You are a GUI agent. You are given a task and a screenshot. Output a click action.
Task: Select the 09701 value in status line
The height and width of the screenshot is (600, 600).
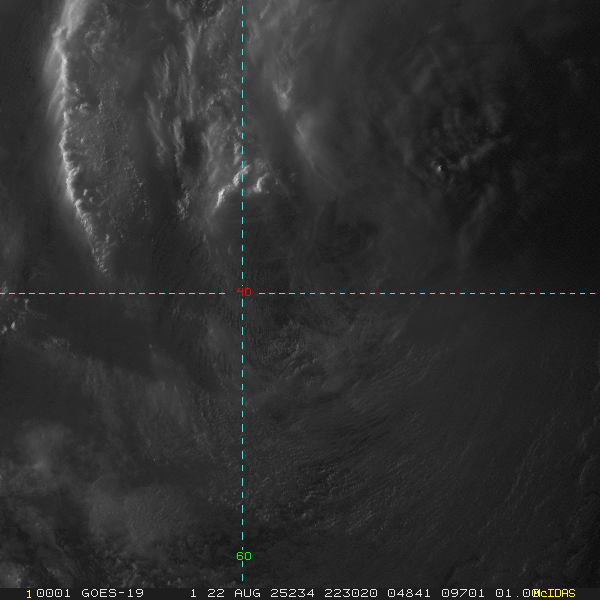[463, 593]
